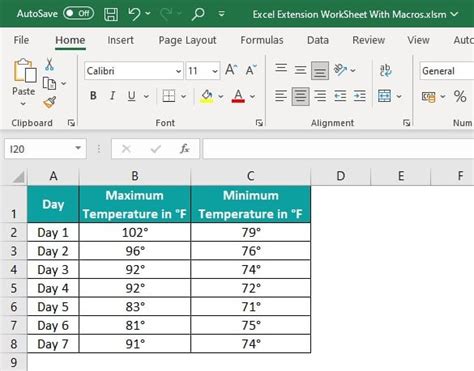Click the Format Painter brush icon

coord(49,102)
